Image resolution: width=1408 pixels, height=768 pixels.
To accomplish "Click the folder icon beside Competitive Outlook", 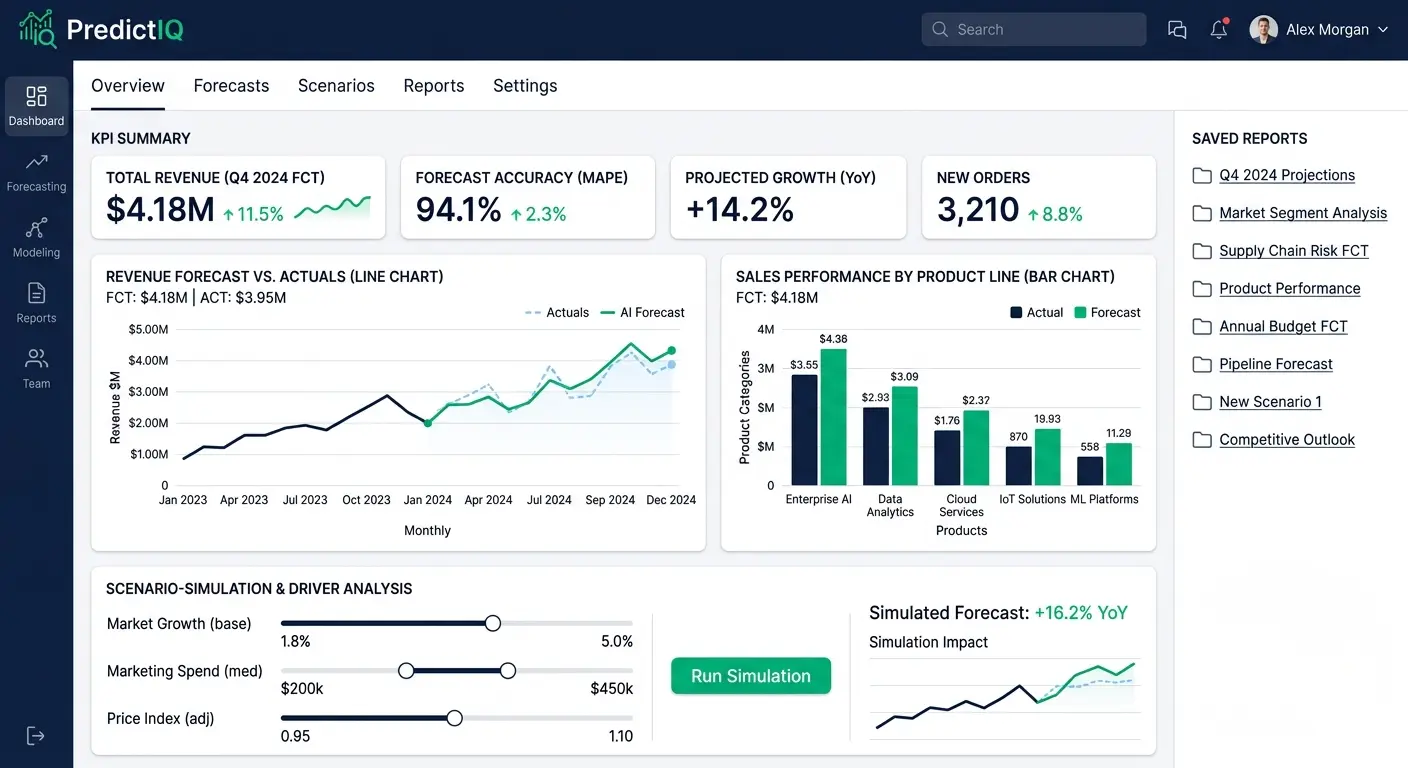I will pos(1202,440).
